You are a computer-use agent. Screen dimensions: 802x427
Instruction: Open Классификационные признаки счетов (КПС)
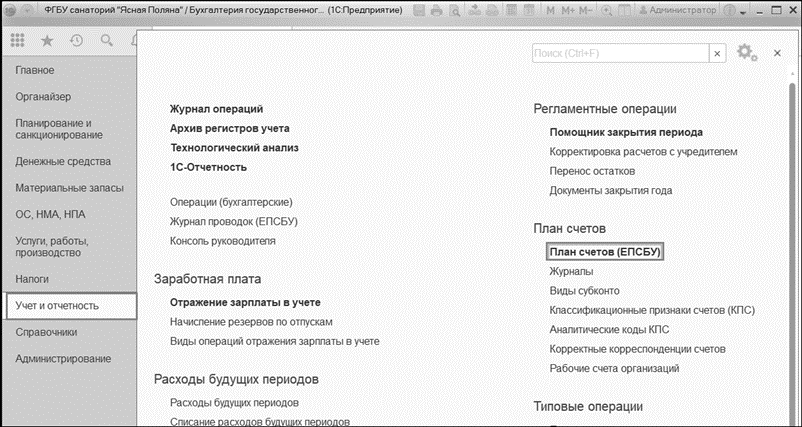[652, 310]
